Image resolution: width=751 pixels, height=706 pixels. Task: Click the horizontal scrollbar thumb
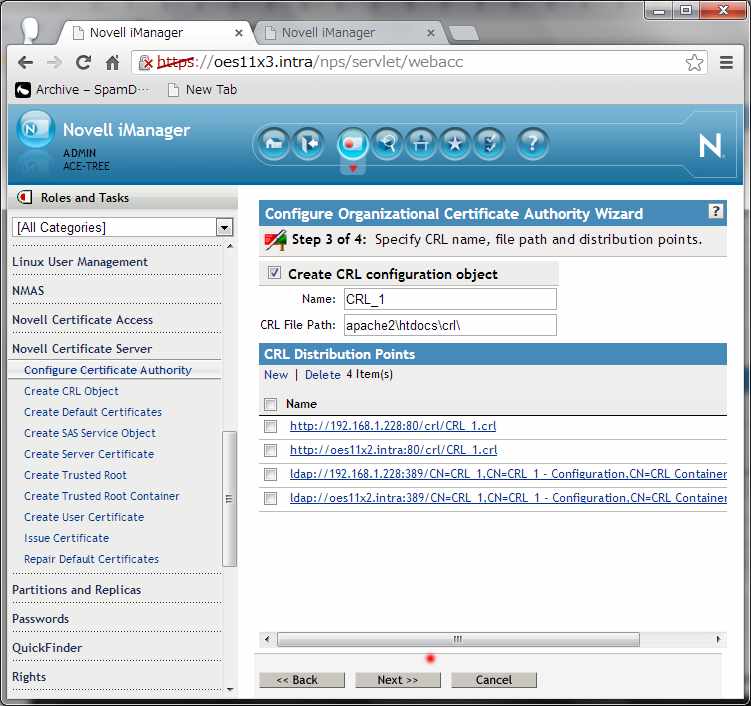tap(458, 639)
